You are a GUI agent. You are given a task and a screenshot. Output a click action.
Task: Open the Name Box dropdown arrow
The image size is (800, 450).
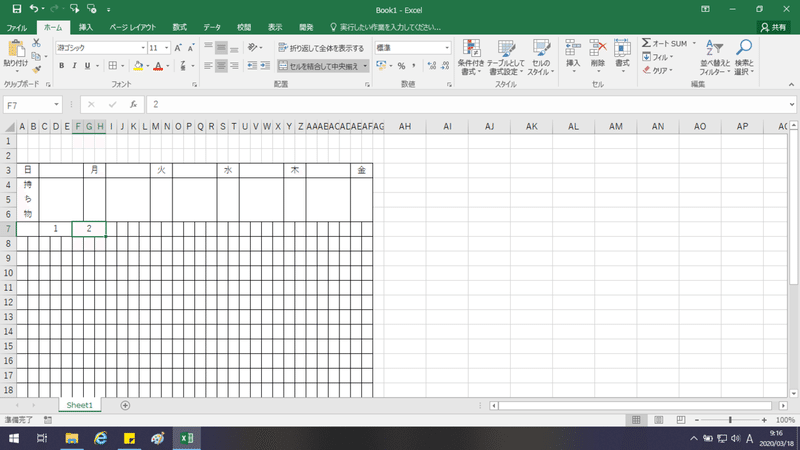point(56,105)
